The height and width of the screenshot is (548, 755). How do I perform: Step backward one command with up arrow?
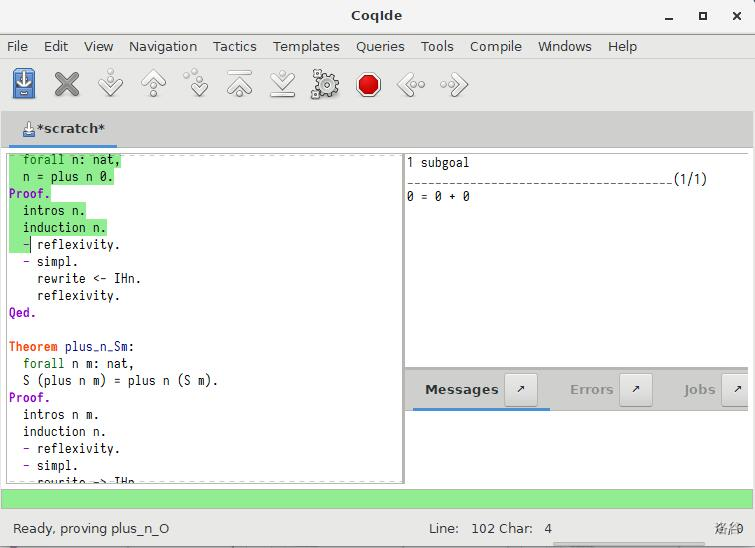[x=153, y=84]
